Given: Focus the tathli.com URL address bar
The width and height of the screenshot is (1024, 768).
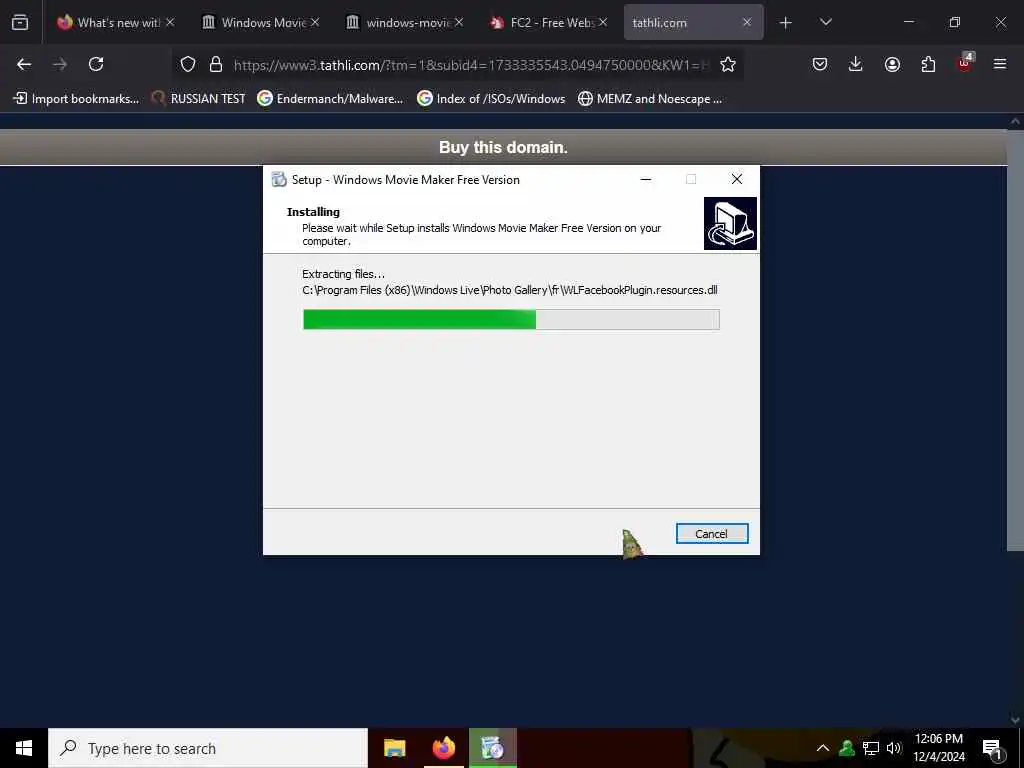Looking at the screenshot, I should click(x=470, y=65).
